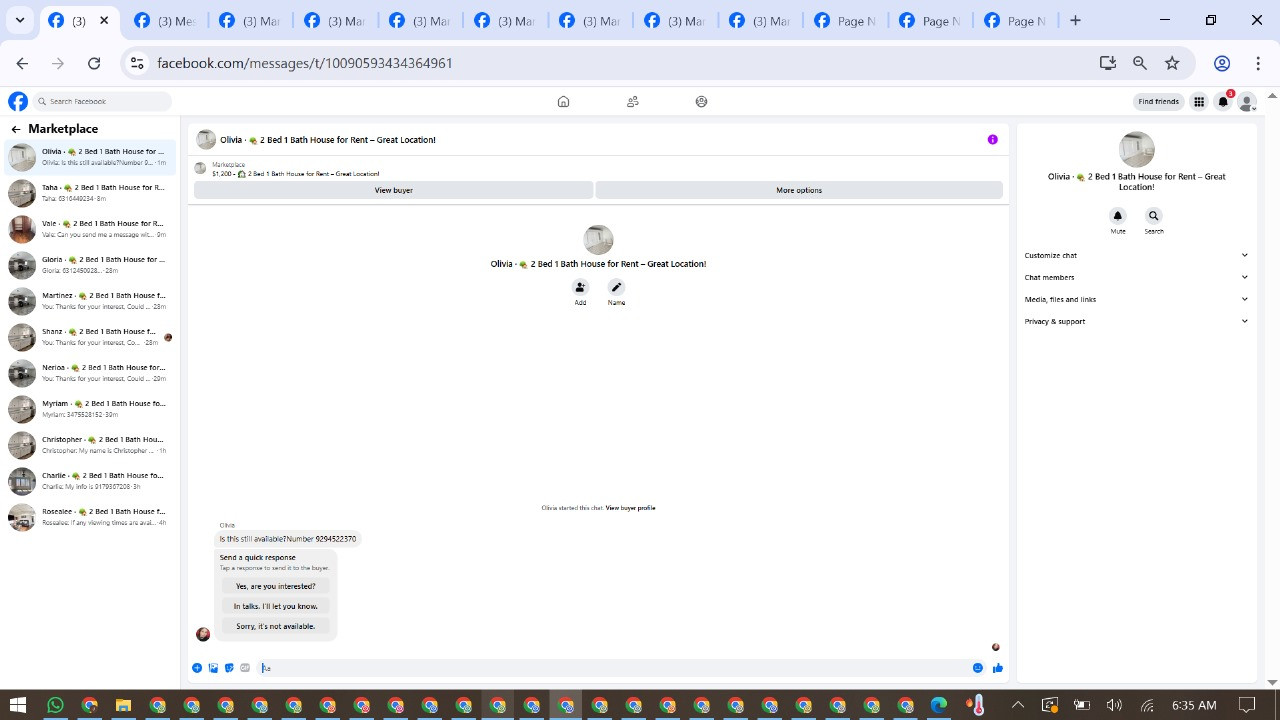Screen dimensions: 1280x720
Task: Bookmark this page with the star icon
Action: pos(1172,63)
